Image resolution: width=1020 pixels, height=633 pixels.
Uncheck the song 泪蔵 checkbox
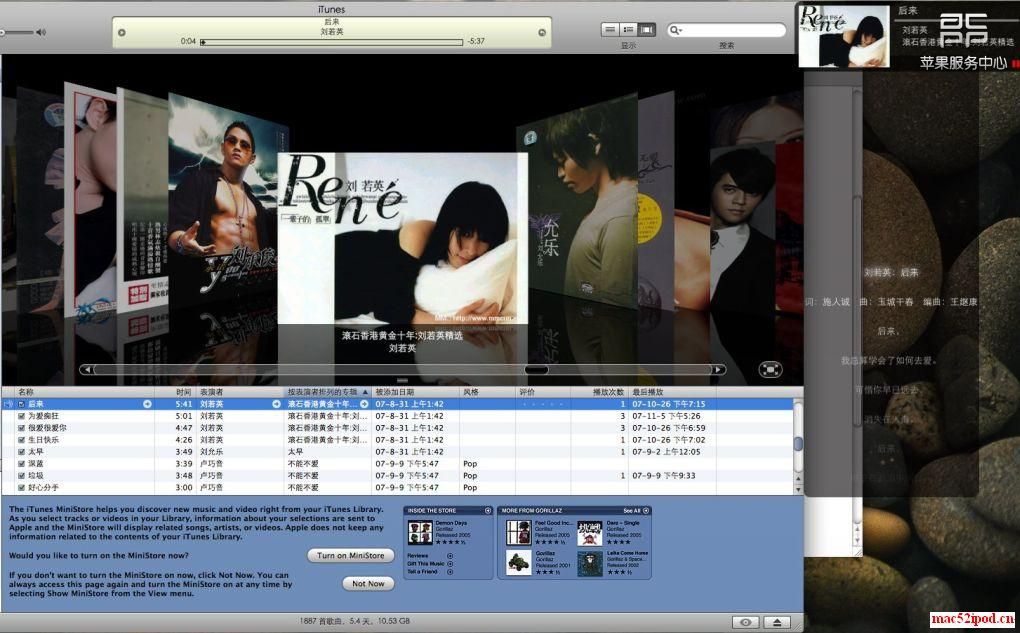tap(21, 464)
